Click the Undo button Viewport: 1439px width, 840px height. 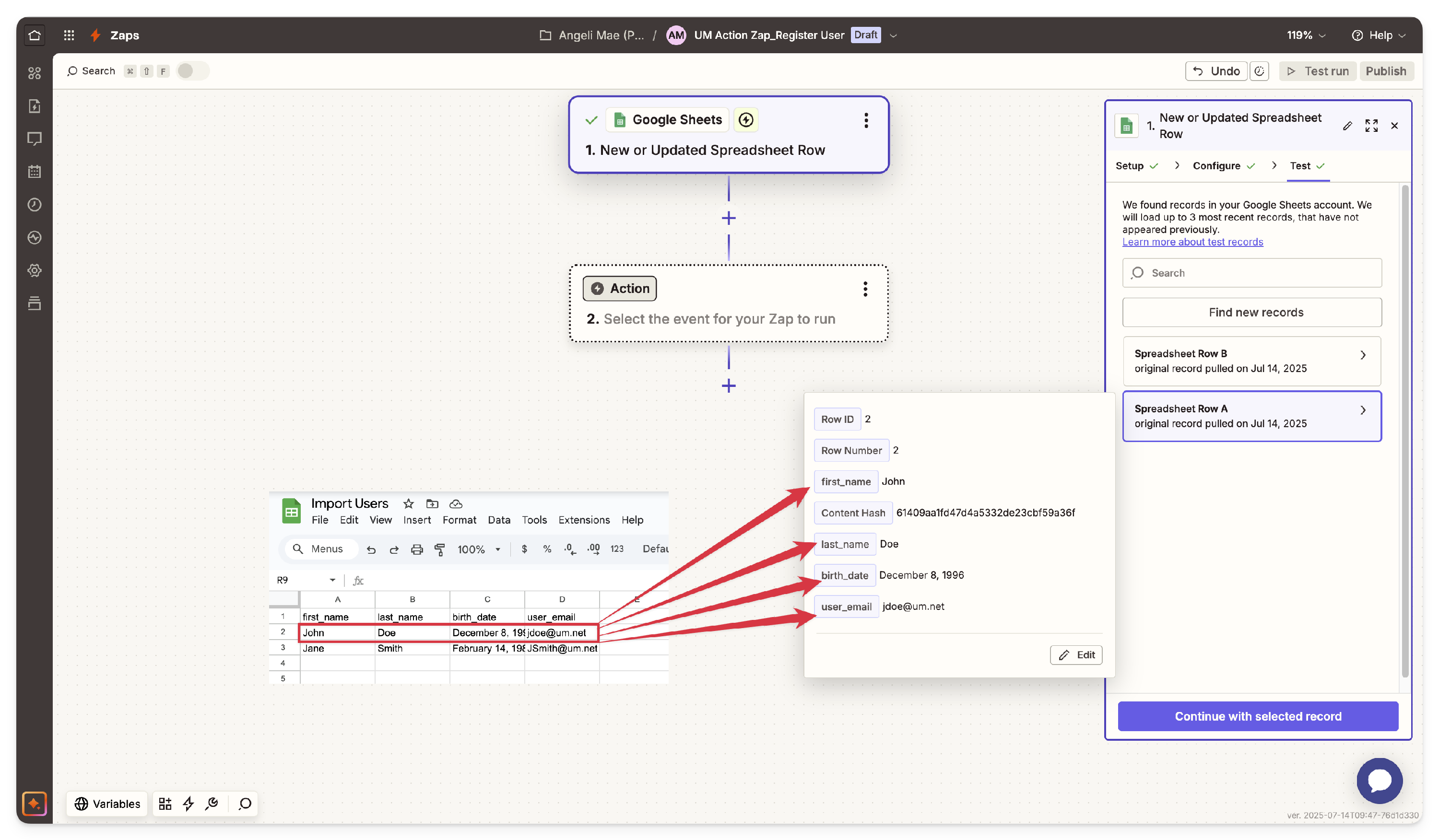(x=1216, y=71)
